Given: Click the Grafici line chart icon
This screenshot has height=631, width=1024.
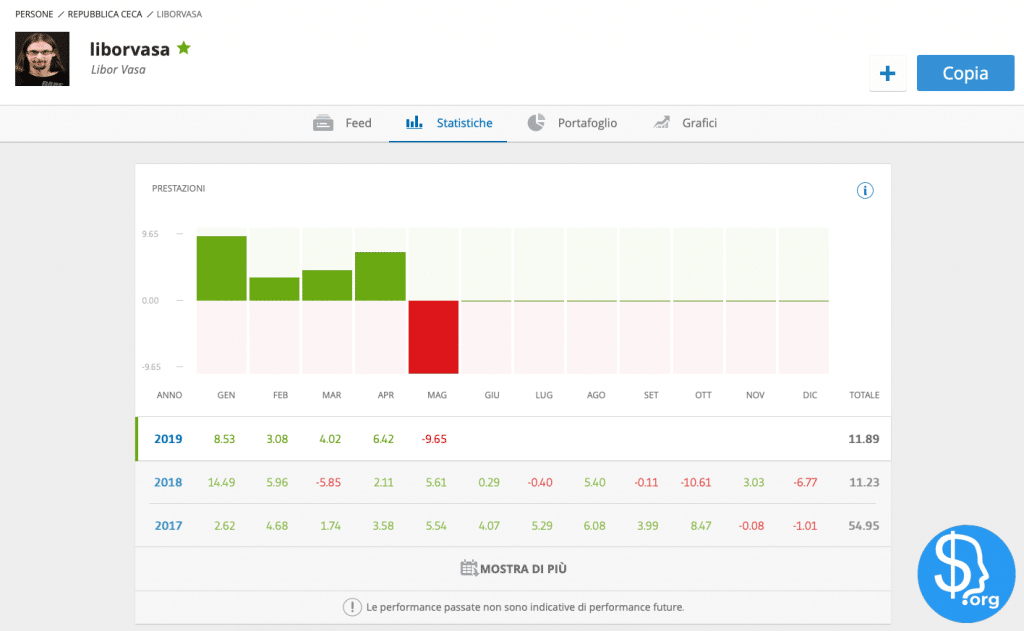Looking at the screenshot, I should coord(662,122).
